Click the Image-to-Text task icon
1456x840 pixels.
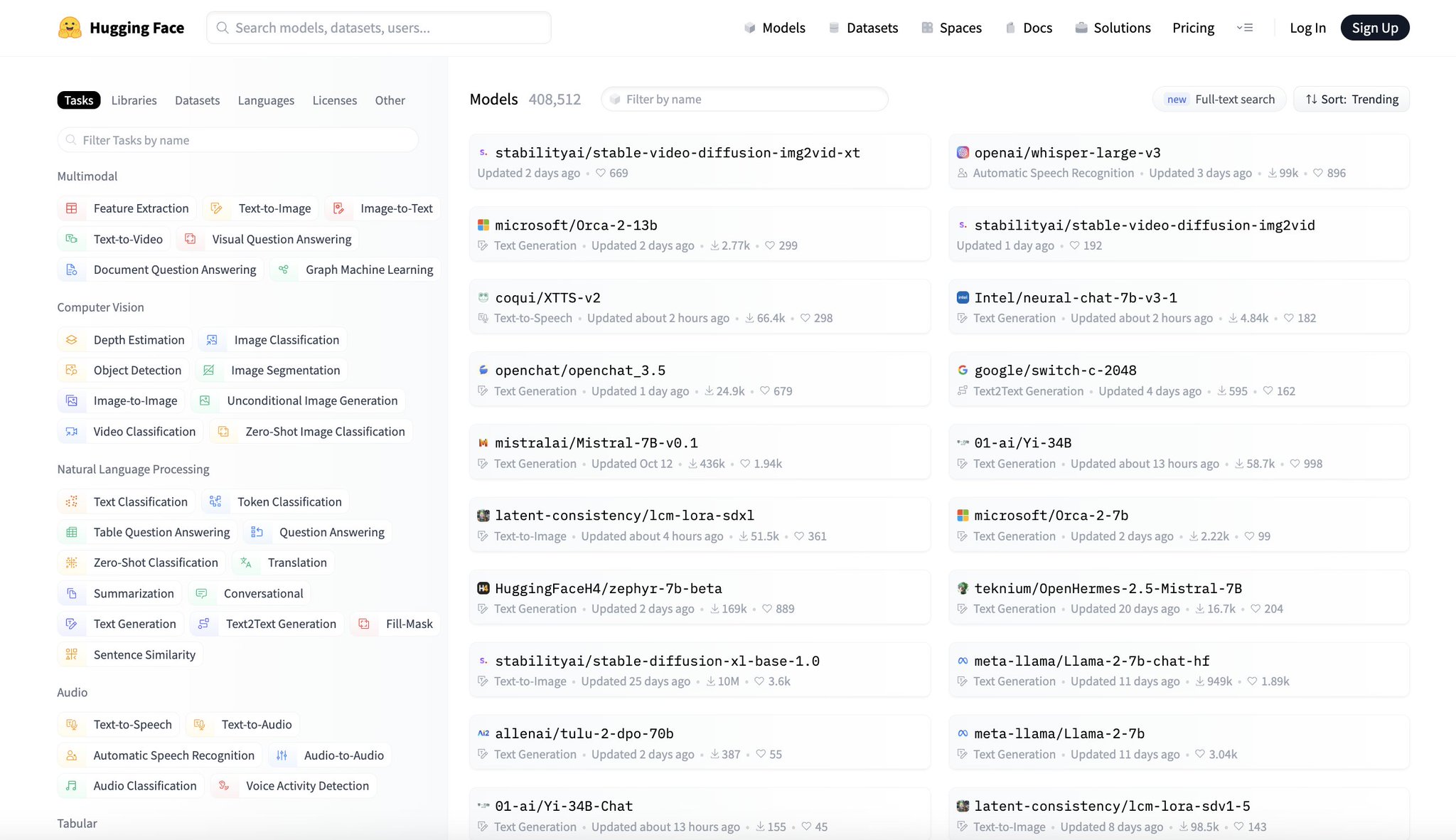339,208
